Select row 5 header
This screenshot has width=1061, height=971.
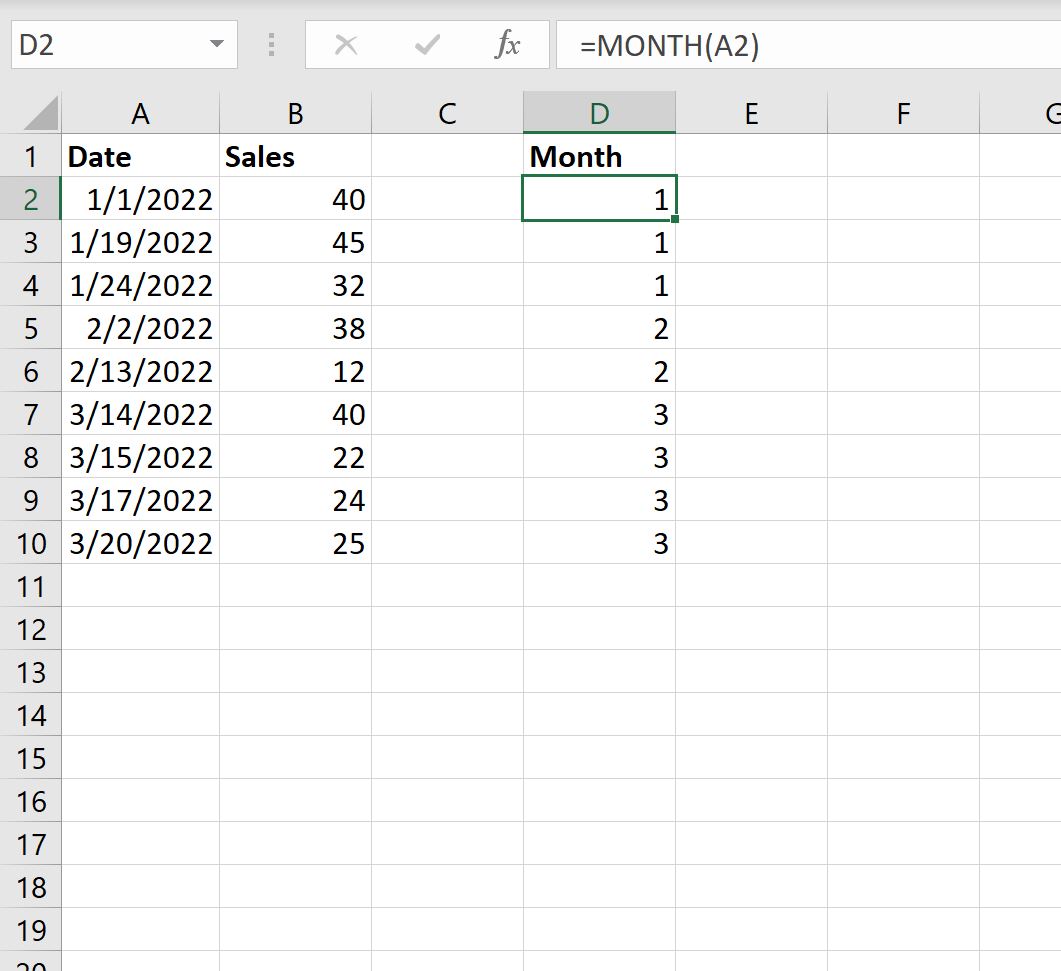pyautogui.click(x=30, y=328)
